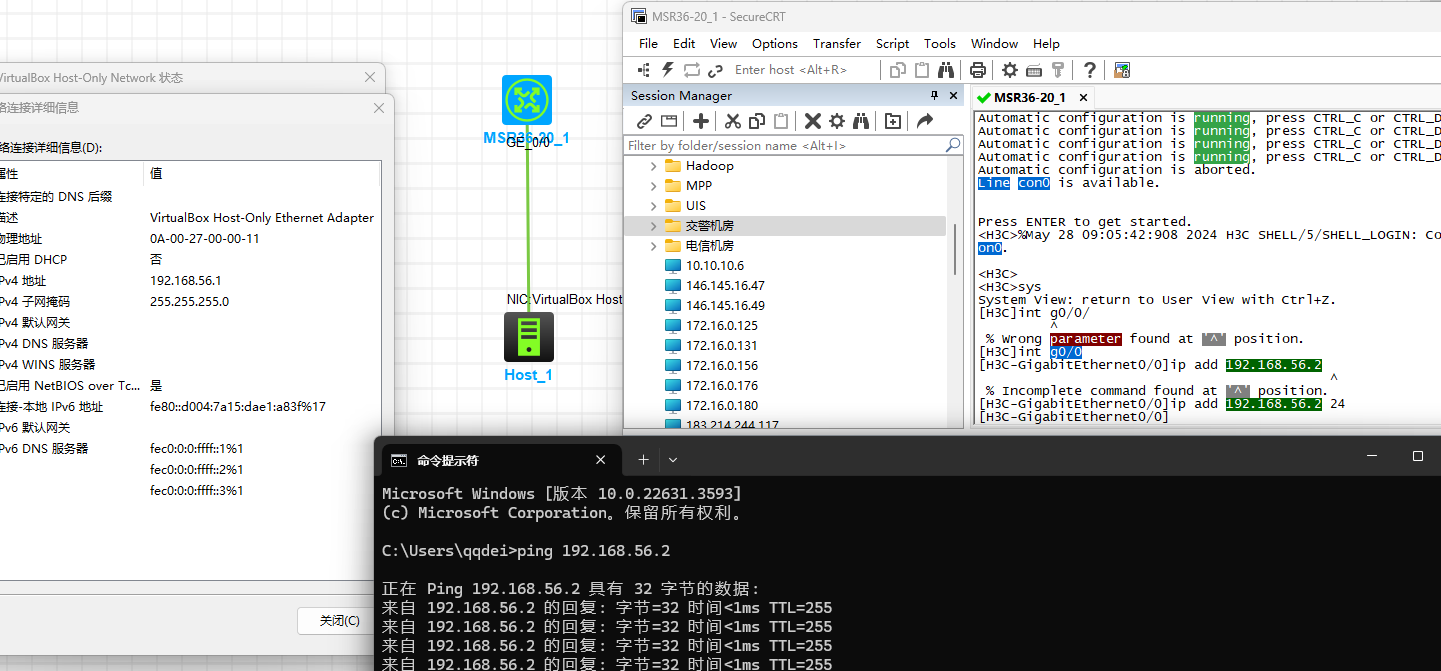Add new session with plus icon
1441x671 pixels.
pyautogui.click(x=701, y=121)
